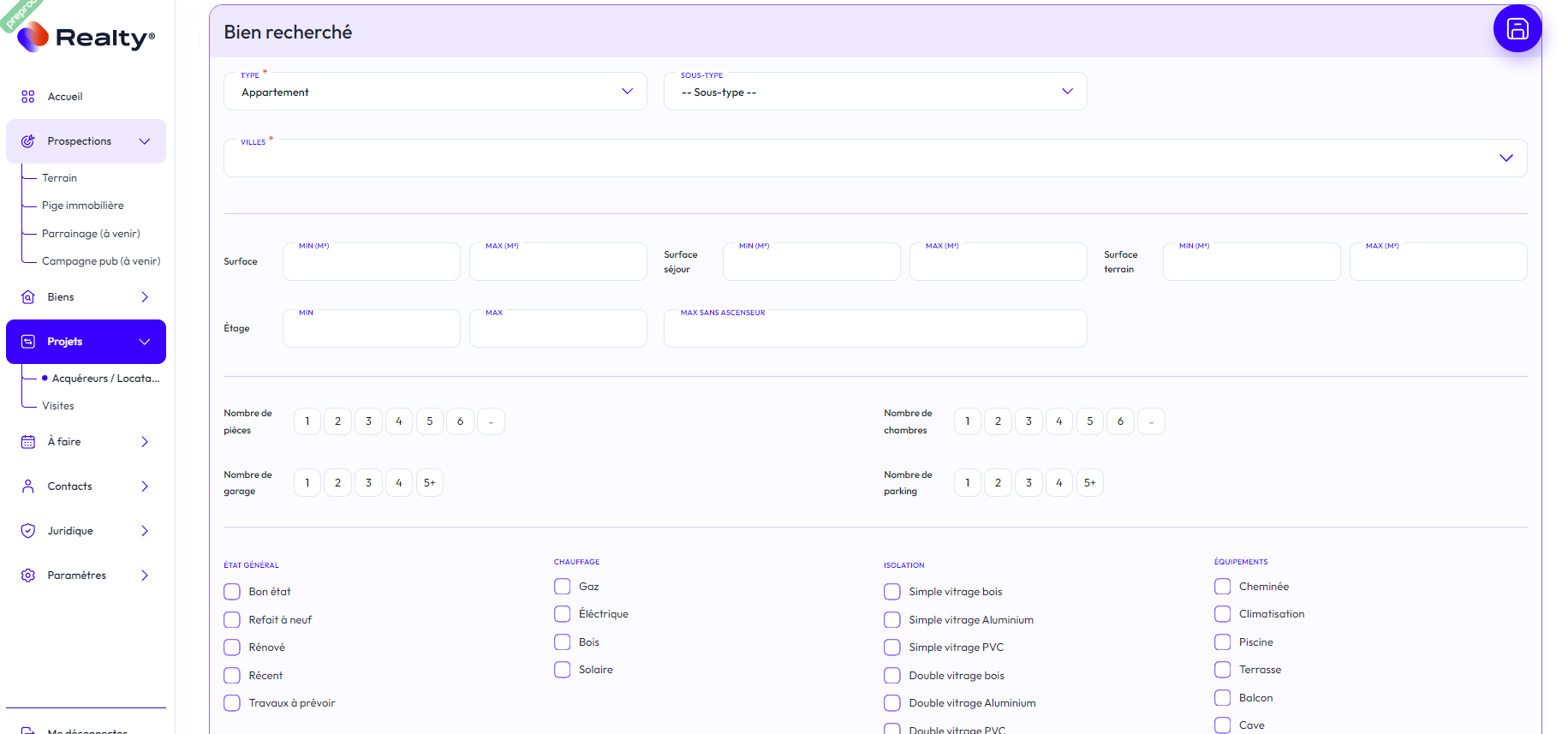Screen dimensions: 1568x734
Task: Click the Realty logo
Action: coord(86,37)
